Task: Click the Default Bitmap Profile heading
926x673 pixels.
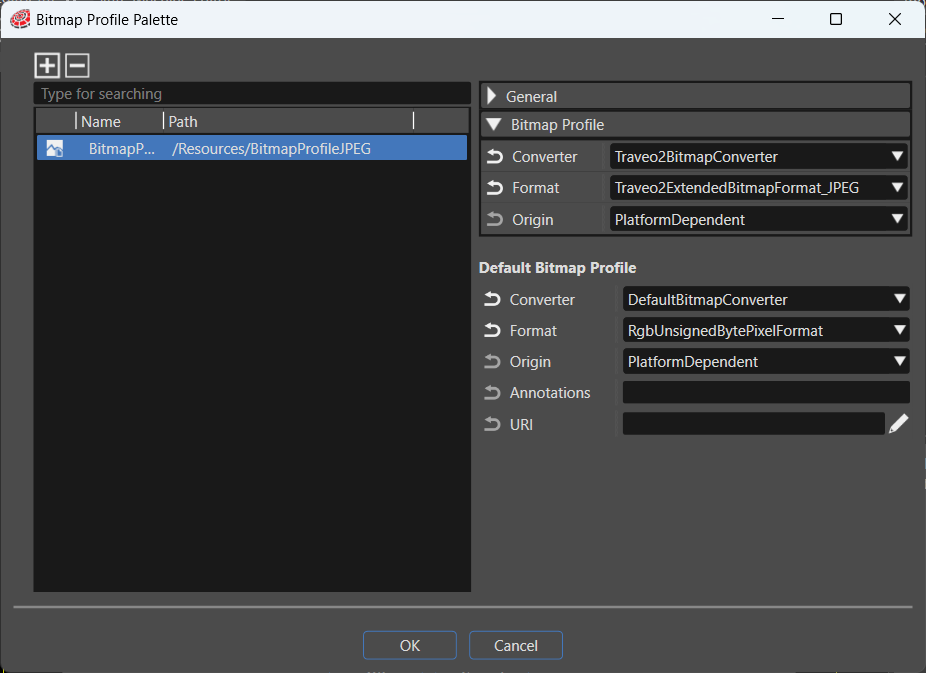Action: pyautogui.click(x=557, y=267)
